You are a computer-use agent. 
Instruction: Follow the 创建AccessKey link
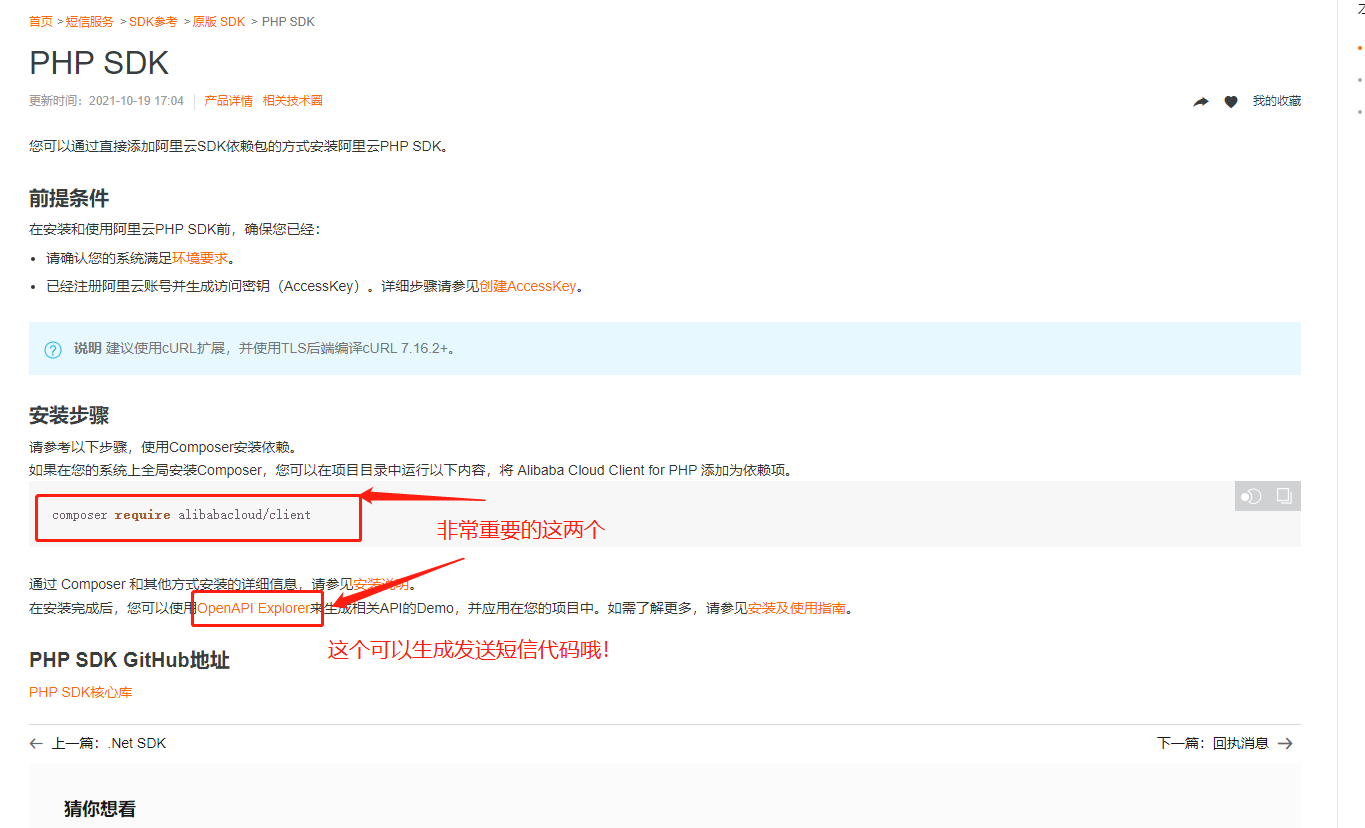click(x=527, y=286)
